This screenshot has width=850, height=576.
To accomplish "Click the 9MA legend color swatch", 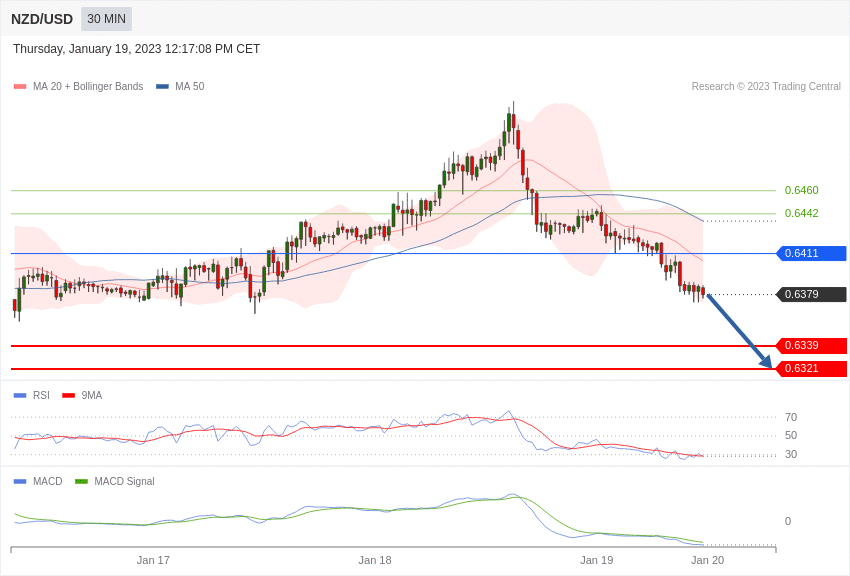I will tap(68, 396).
